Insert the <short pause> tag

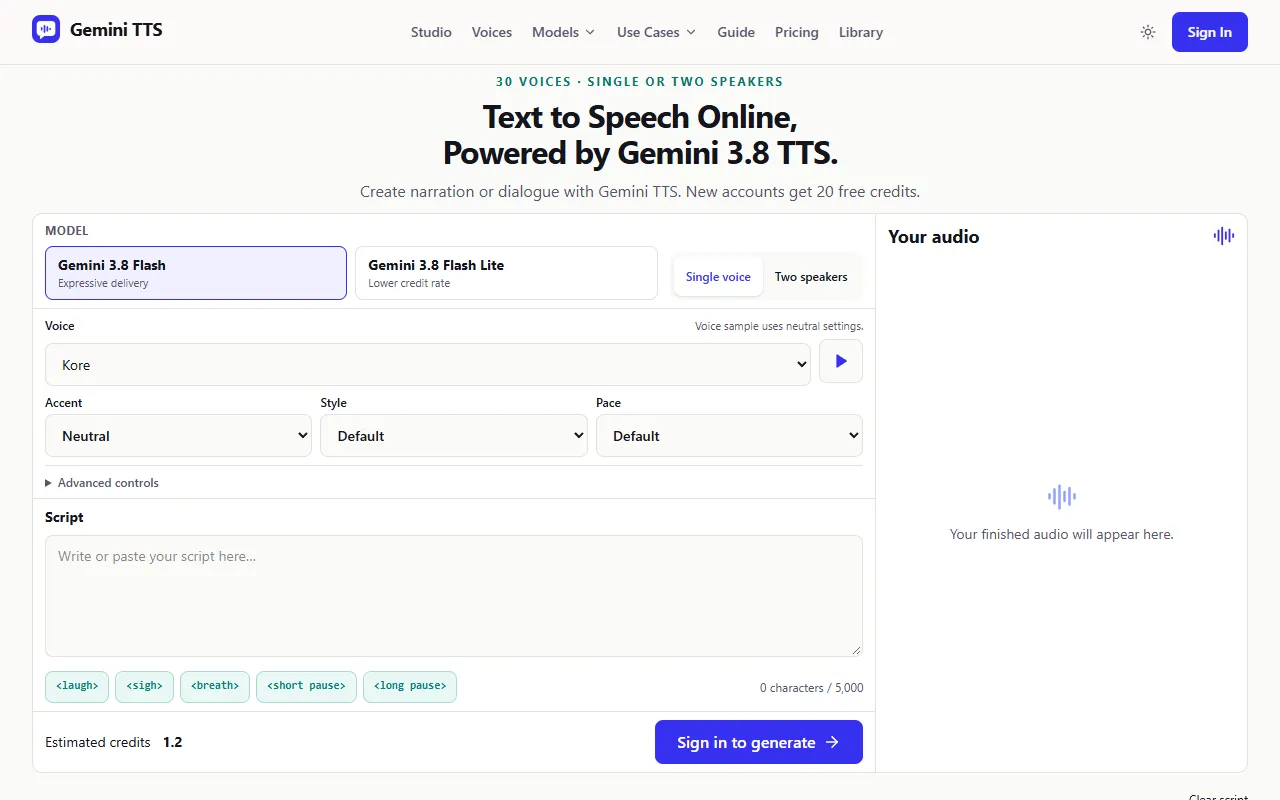tap(306, 686)
